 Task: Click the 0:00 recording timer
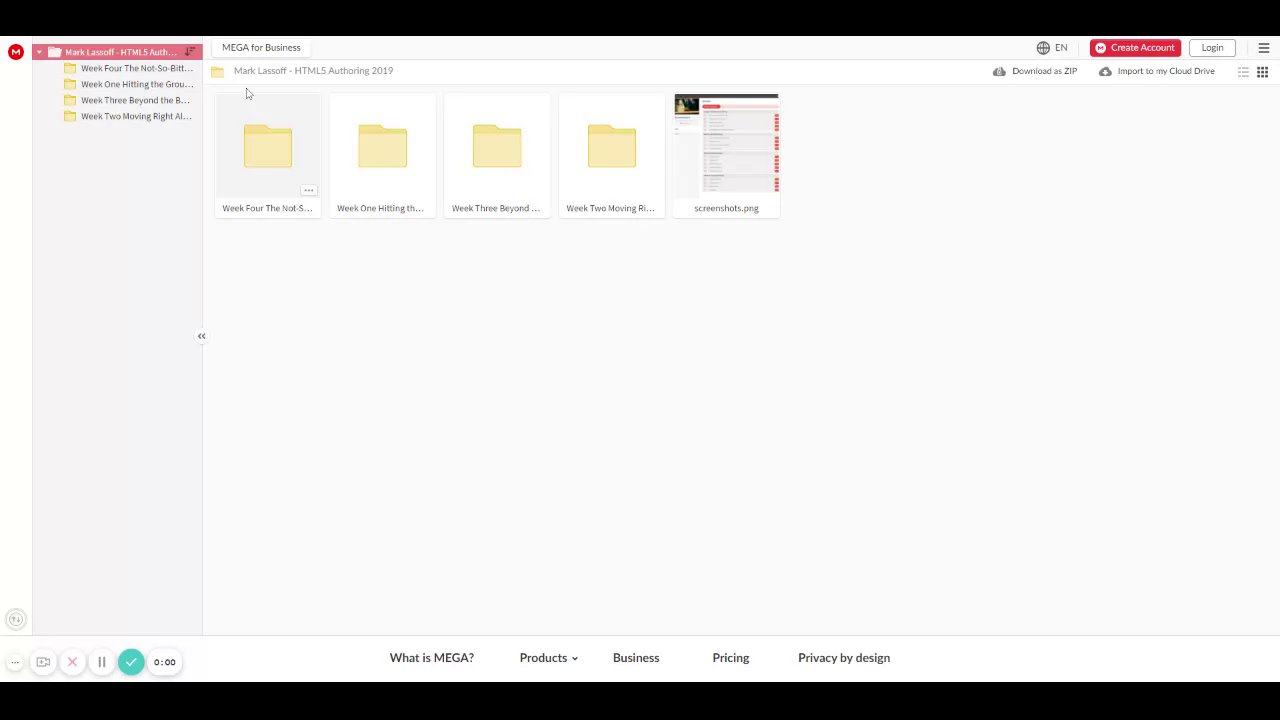point(165,662)
